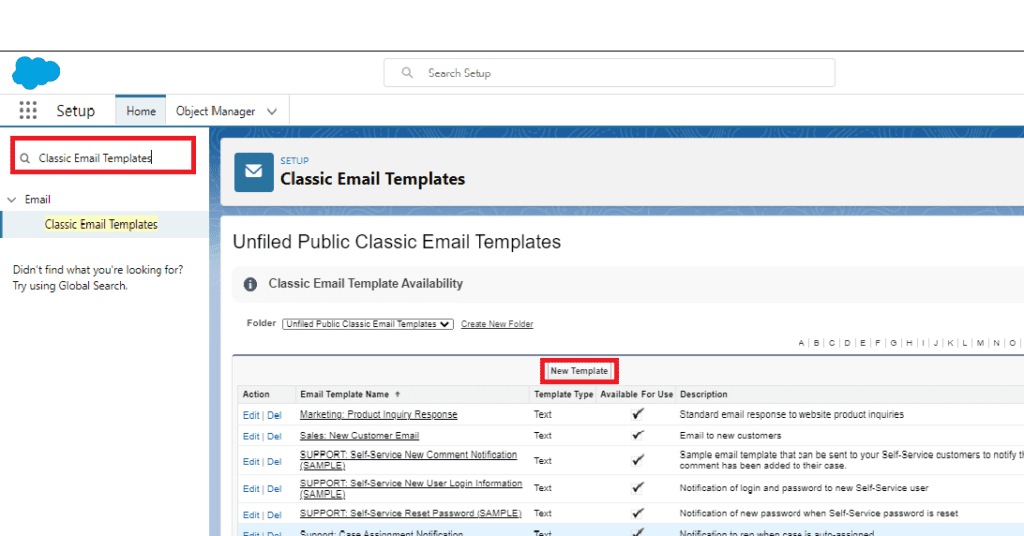Filter templates by letter H
Screen dimensions: 1024x536
pyautogui.click(x=909, y=343)
